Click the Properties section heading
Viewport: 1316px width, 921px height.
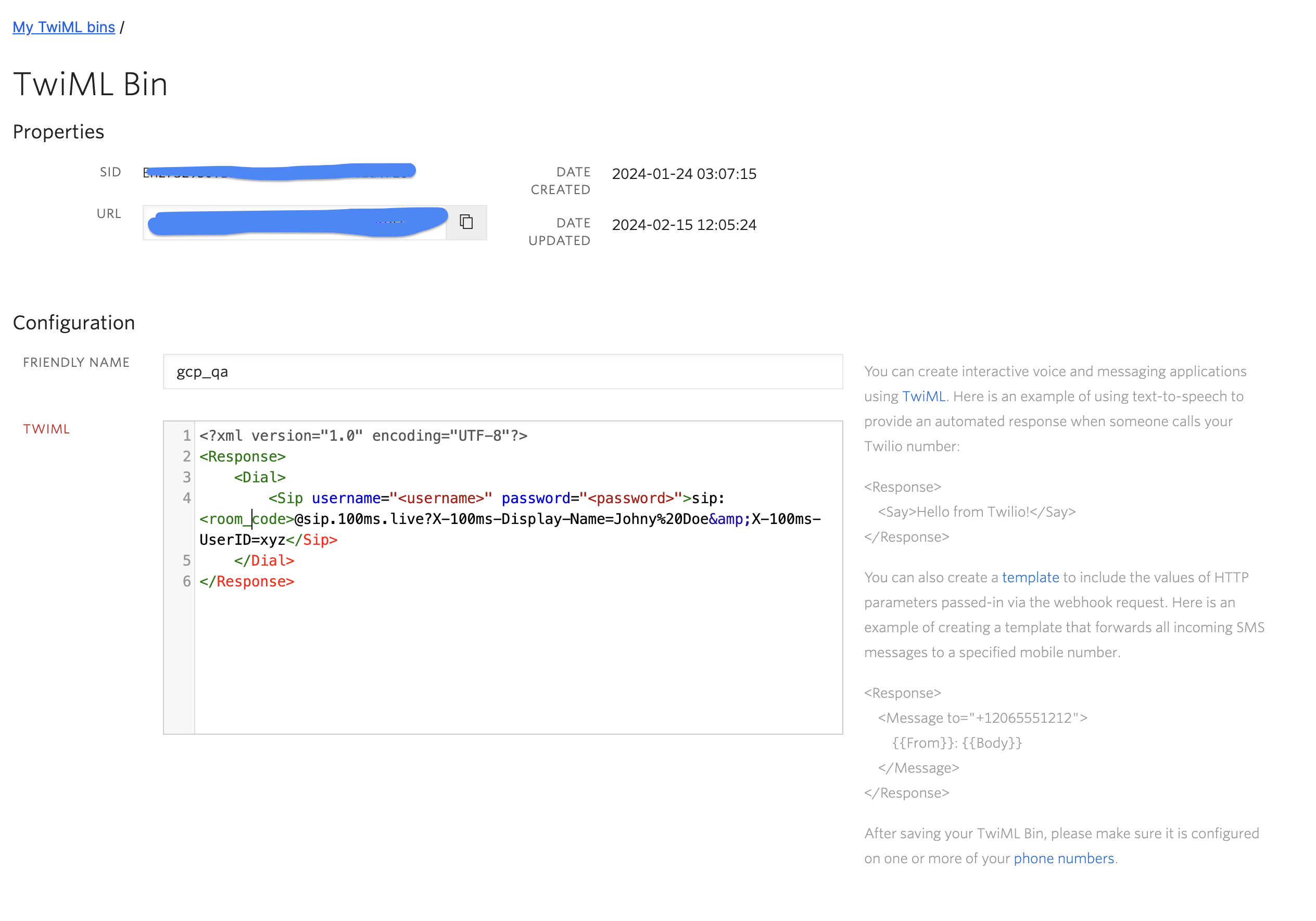[58, 131]
